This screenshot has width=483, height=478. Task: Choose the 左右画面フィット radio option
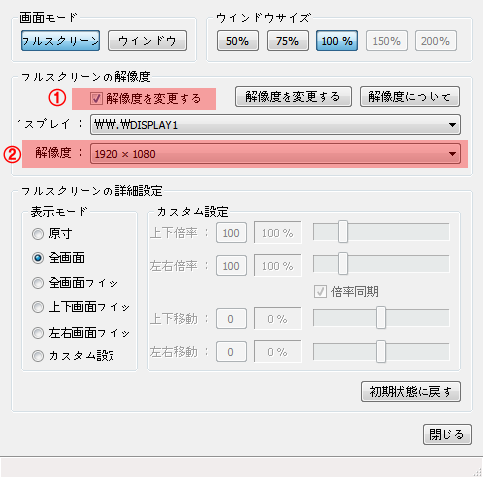[38, 333]
